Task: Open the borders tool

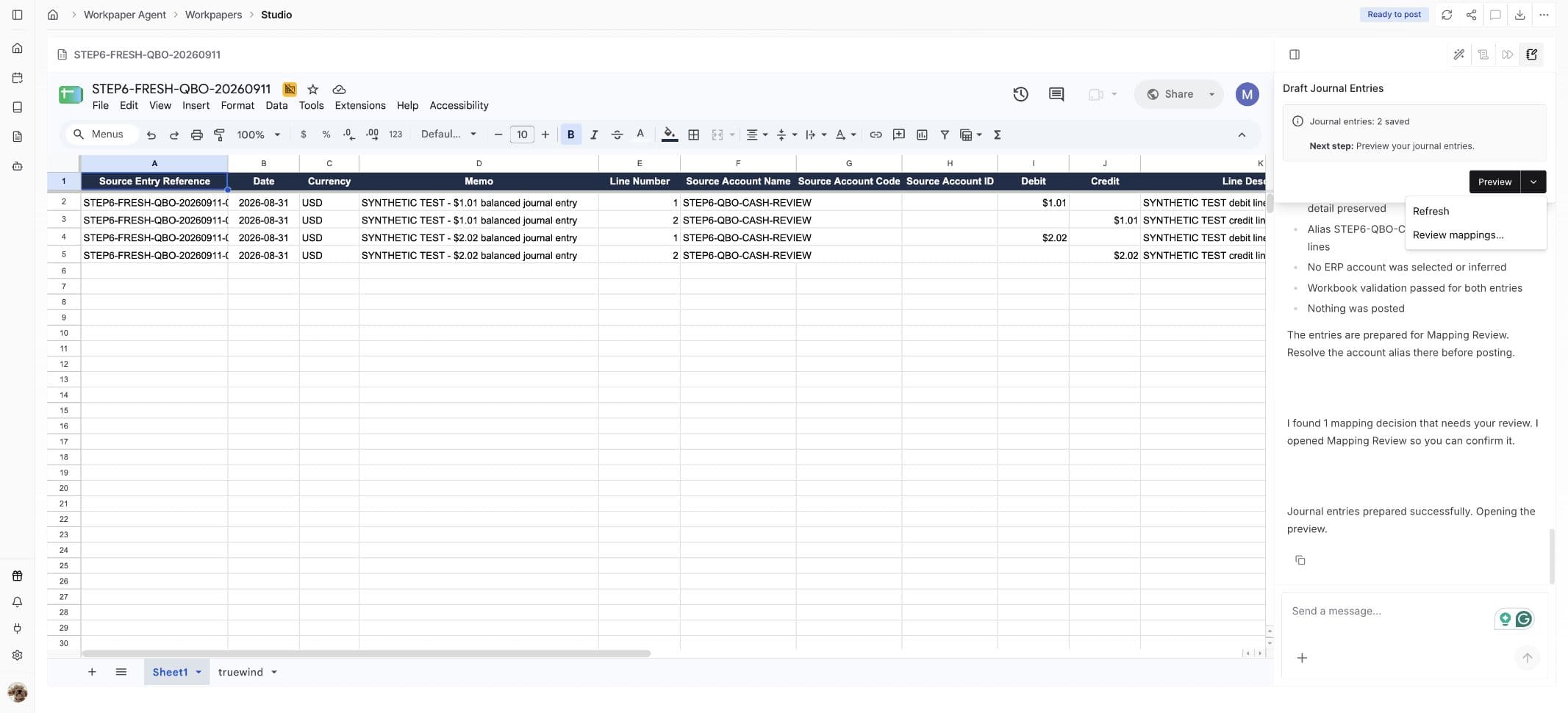Action: 693,135
